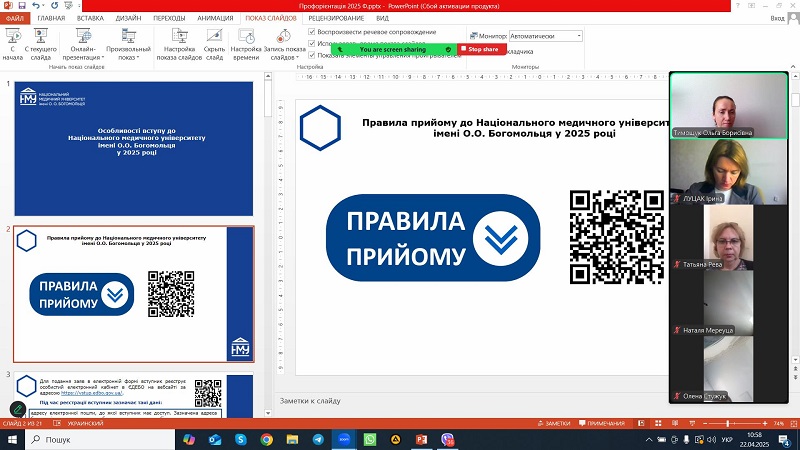This screenshot has width=800, height=450.
Task: Open Skype from the taskbar
Action: 240,439
